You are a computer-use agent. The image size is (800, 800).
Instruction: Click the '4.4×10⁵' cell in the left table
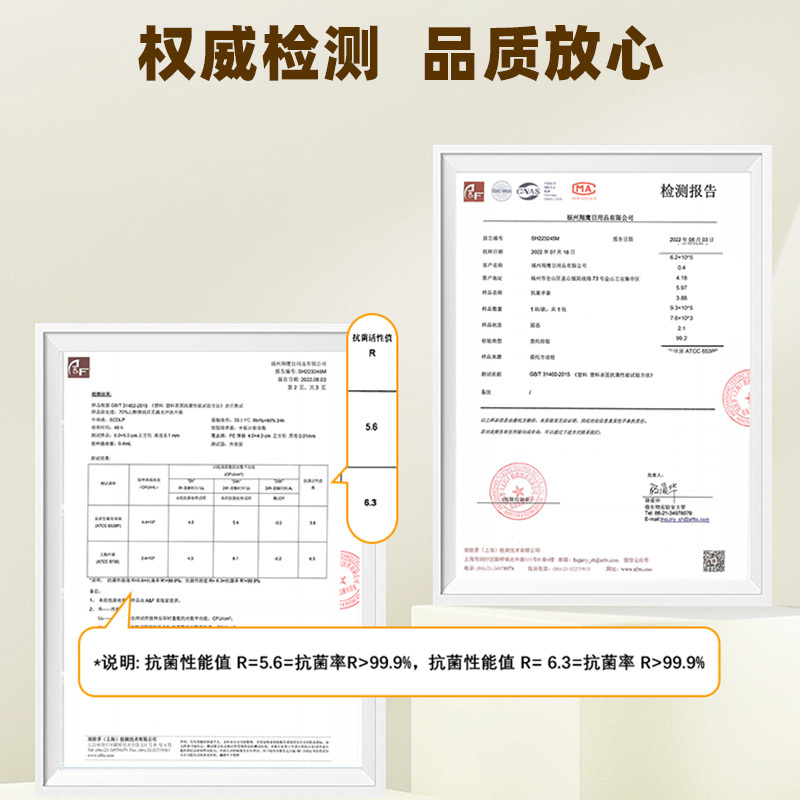pos(148,522)
